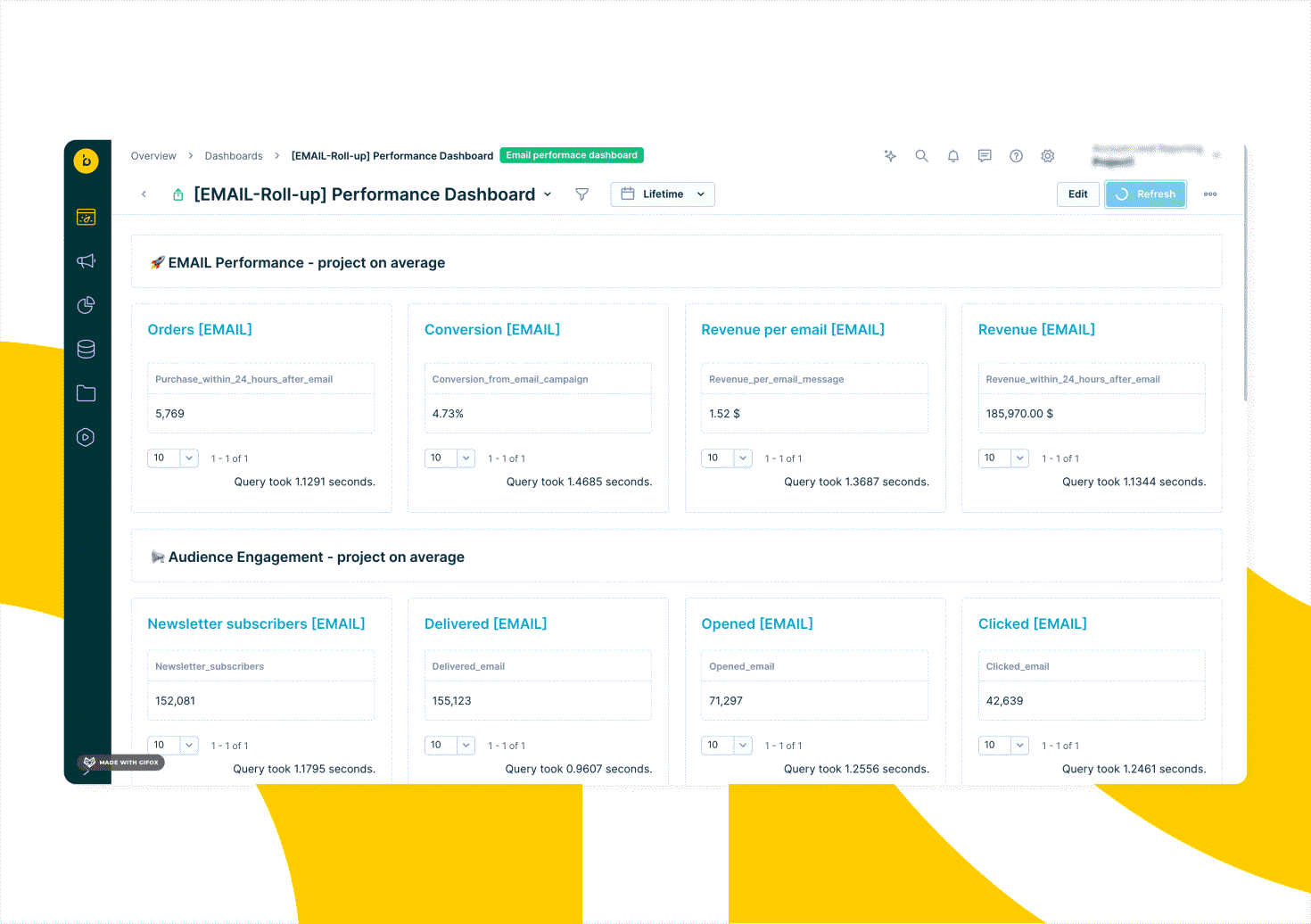Open the Assets folder icon
This screenshot has width=1311, height=924.
point(86,393)
